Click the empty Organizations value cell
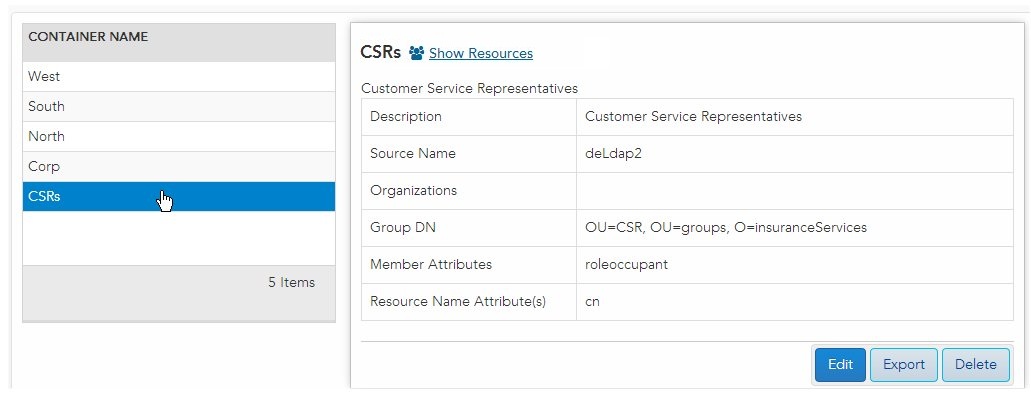Screen dimensions: 1031x393 [x=795, y=191]
